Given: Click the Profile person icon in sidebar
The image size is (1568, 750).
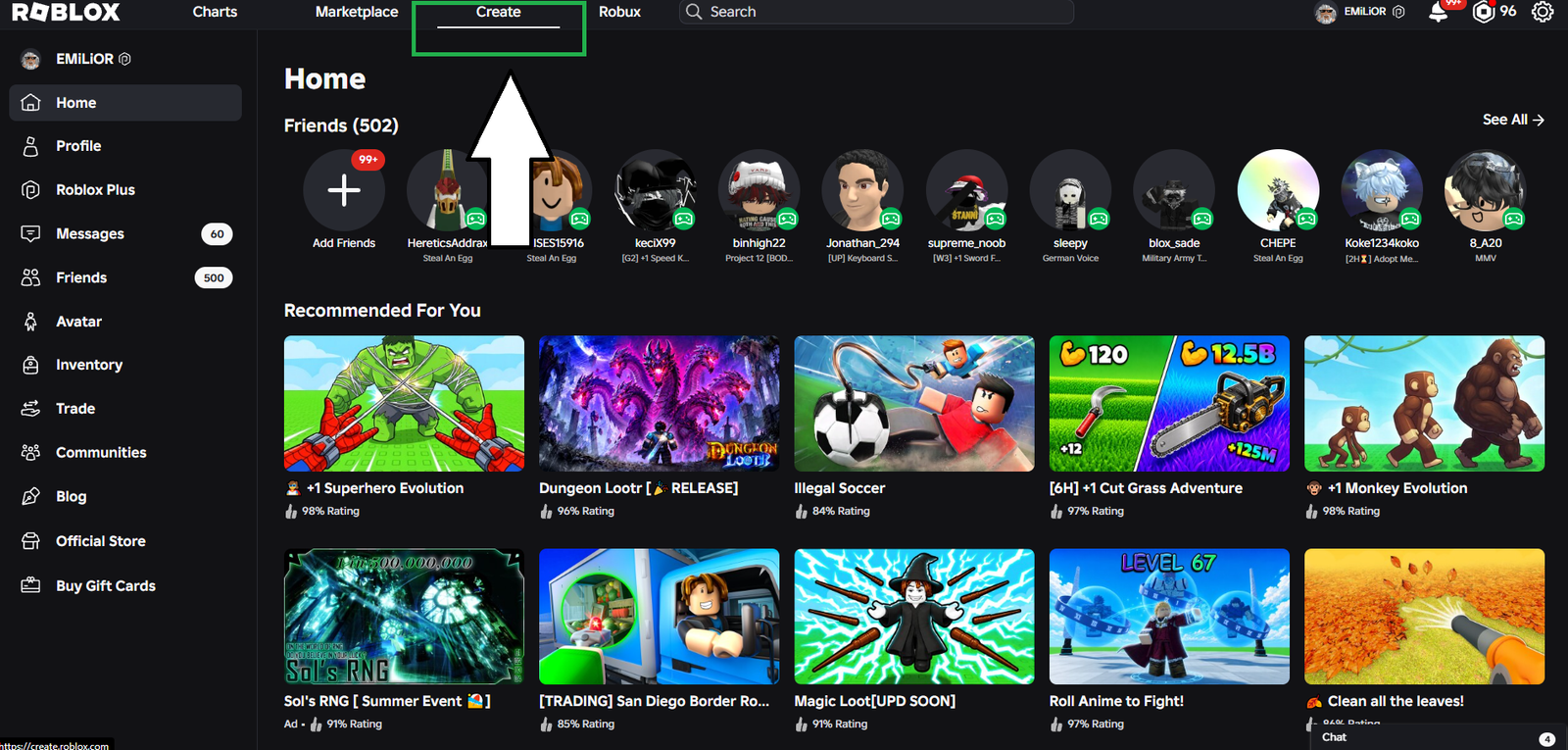Looking at the screenshot, I should point(30,146).
